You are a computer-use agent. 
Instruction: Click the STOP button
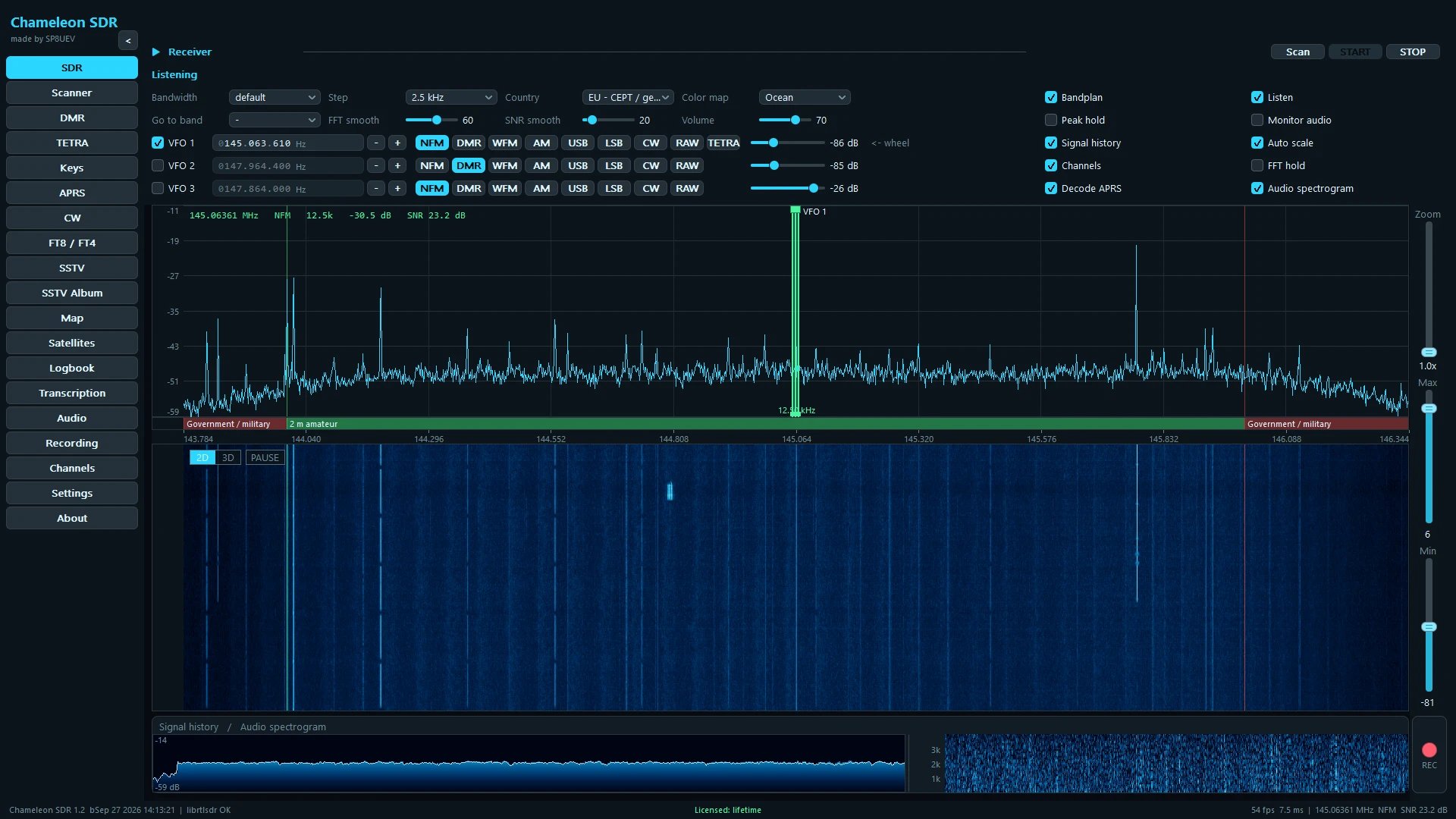(x=1413, y=52)
